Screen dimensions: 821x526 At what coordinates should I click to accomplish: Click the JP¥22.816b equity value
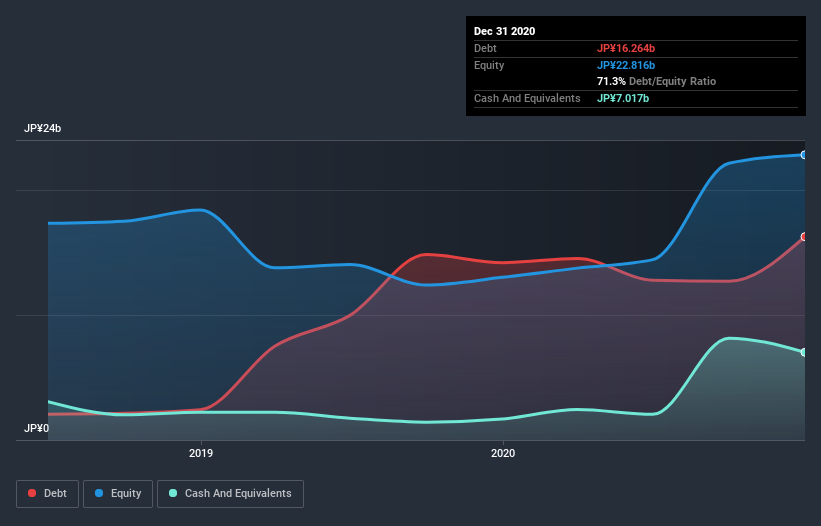coord(626,65)
